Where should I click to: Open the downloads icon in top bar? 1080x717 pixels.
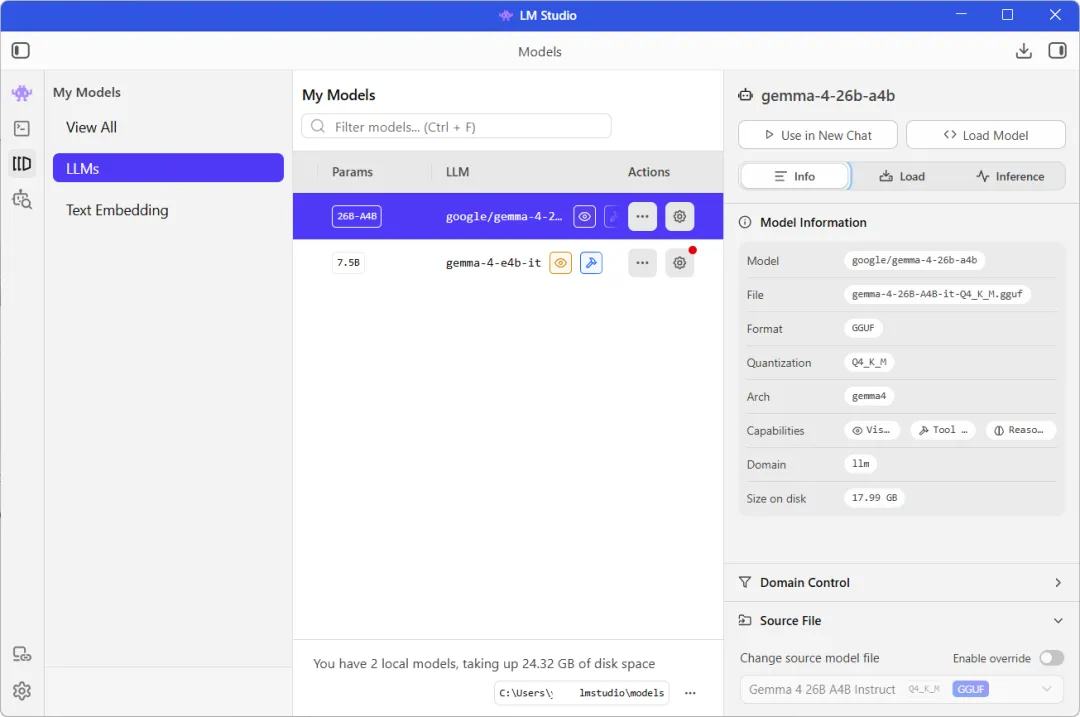(x=1024, y=51)
